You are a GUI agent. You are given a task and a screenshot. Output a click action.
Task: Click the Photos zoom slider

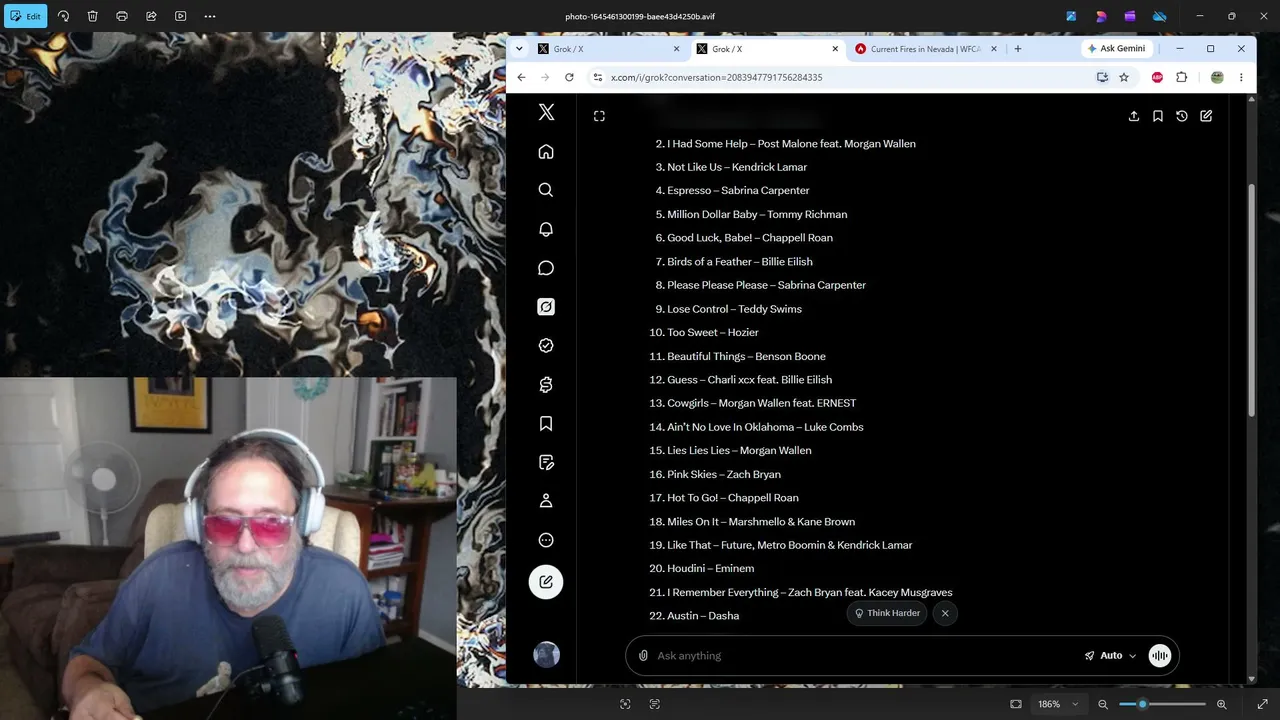1162,704
